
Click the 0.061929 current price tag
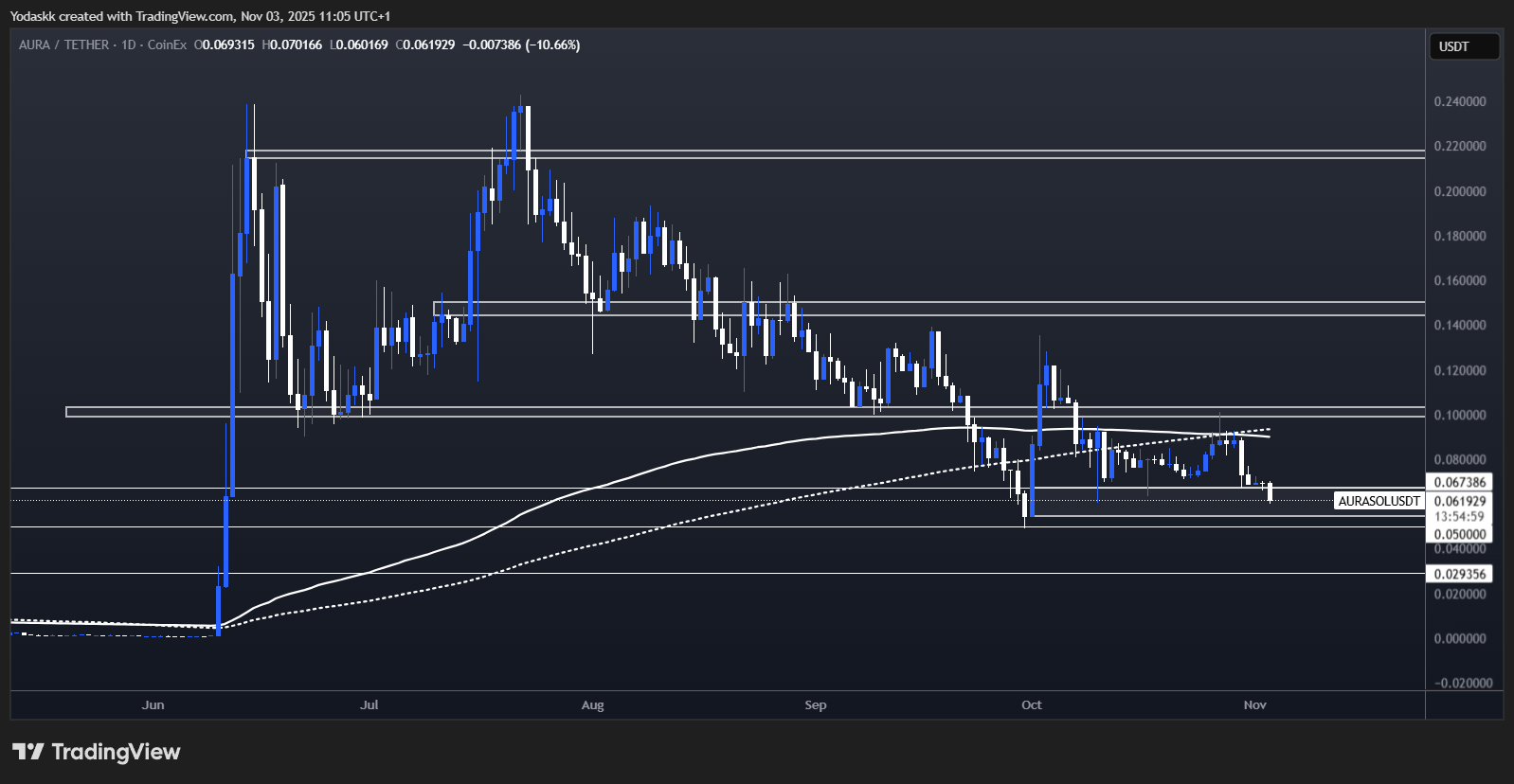coord(1459,501)
